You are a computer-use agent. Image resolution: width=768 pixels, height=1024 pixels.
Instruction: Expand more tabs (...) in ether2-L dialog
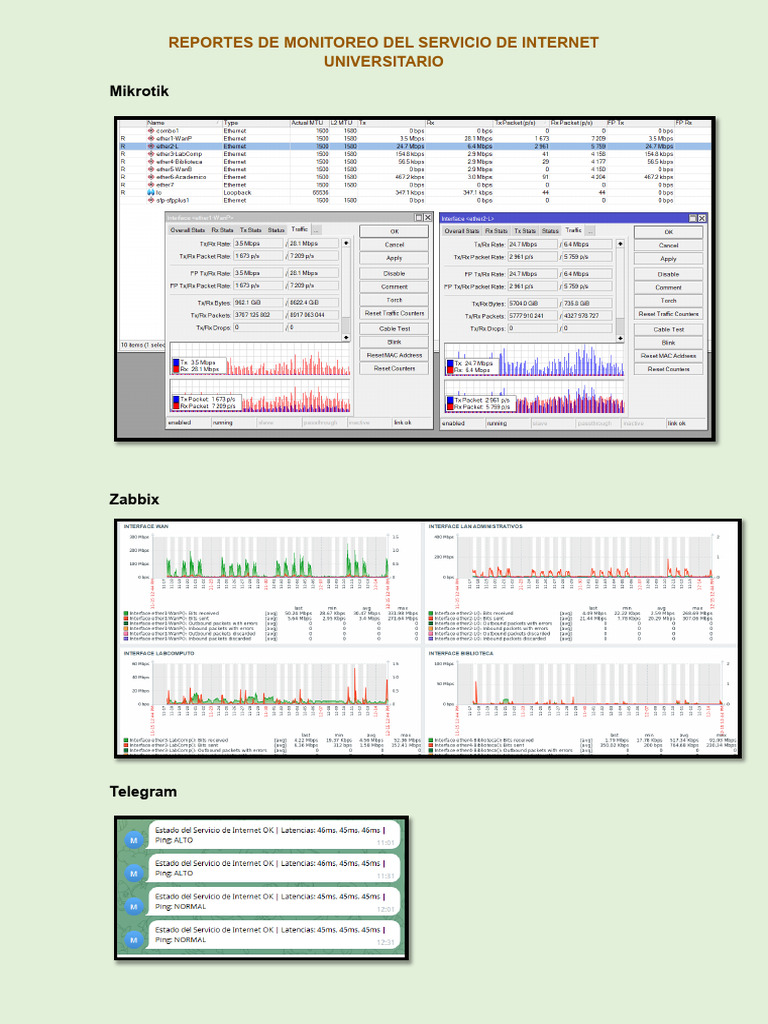pyautogui.click(x=590, y=231)
